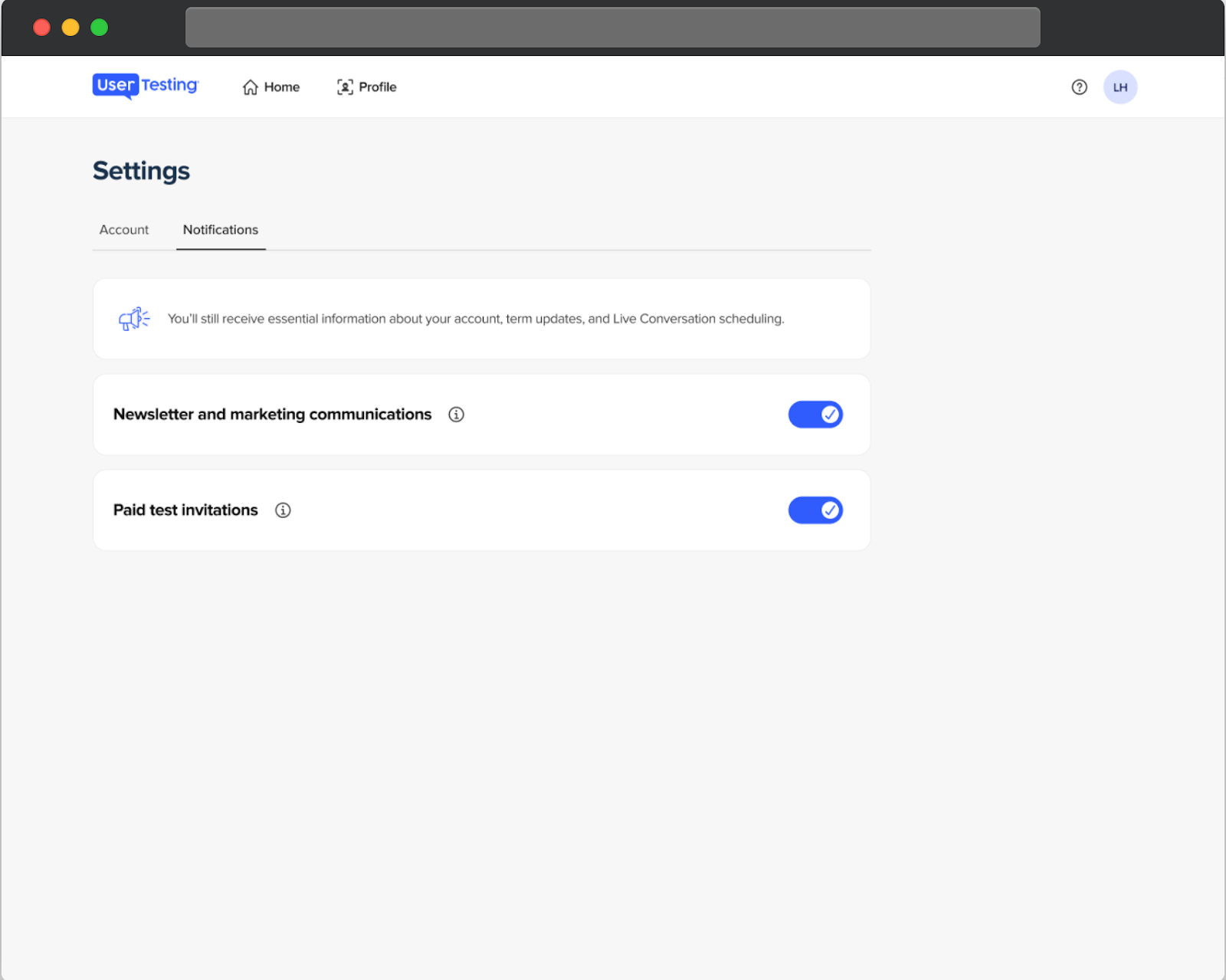Click the yellow minimize window button

70,28
